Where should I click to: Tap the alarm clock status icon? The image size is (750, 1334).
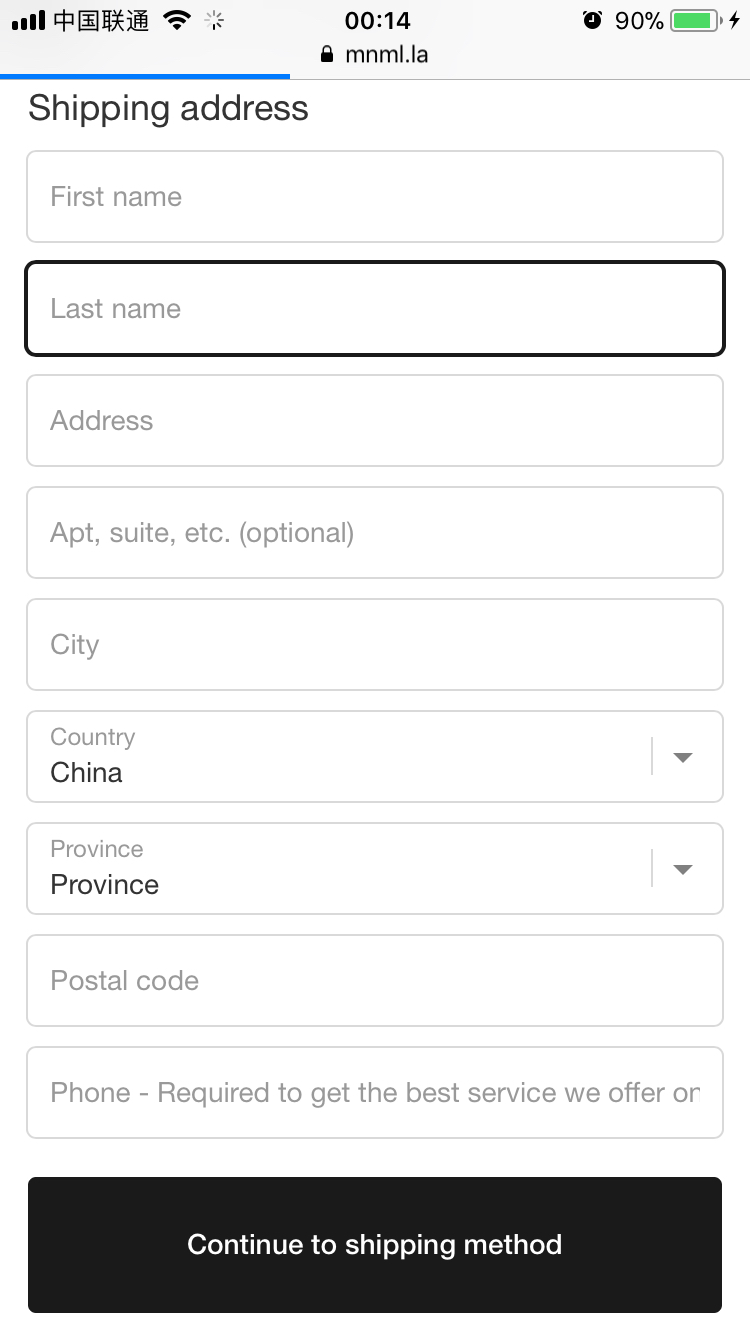tap(593, 20)
